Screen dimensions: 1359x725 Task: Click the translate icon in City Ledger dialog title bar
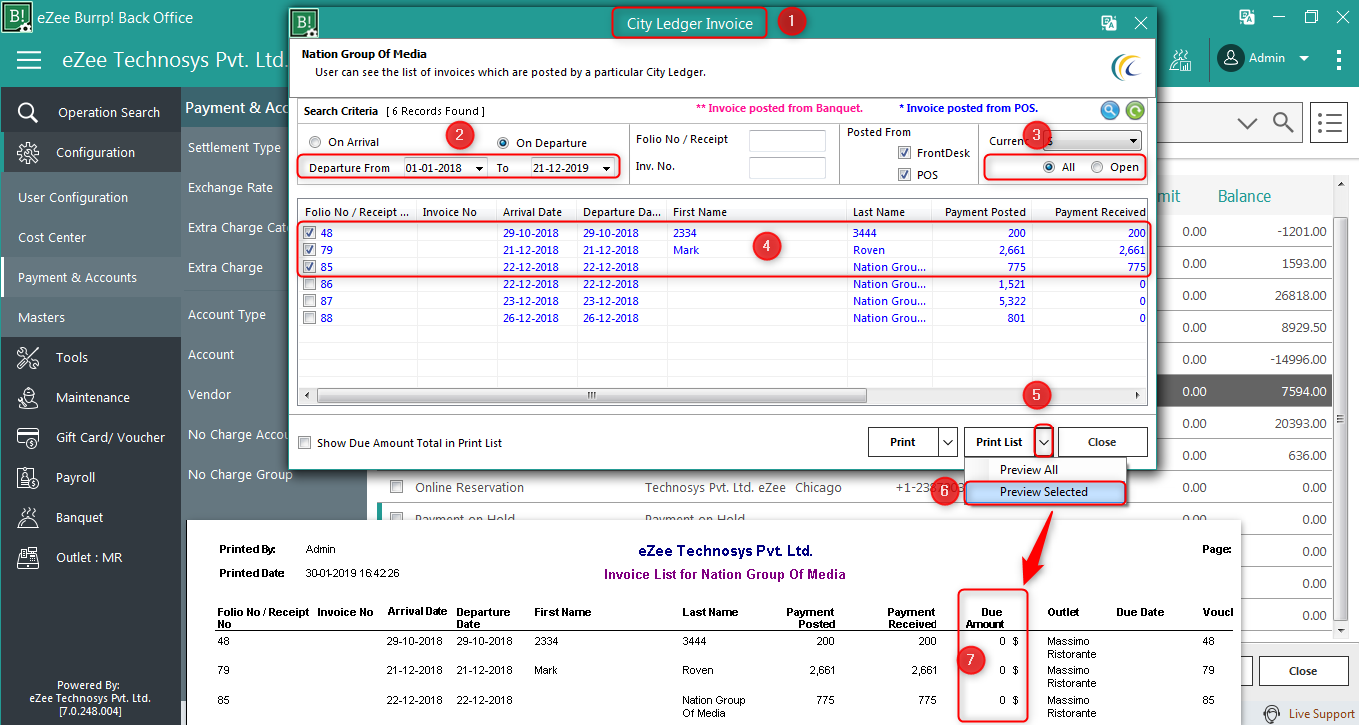point(1109,23)
